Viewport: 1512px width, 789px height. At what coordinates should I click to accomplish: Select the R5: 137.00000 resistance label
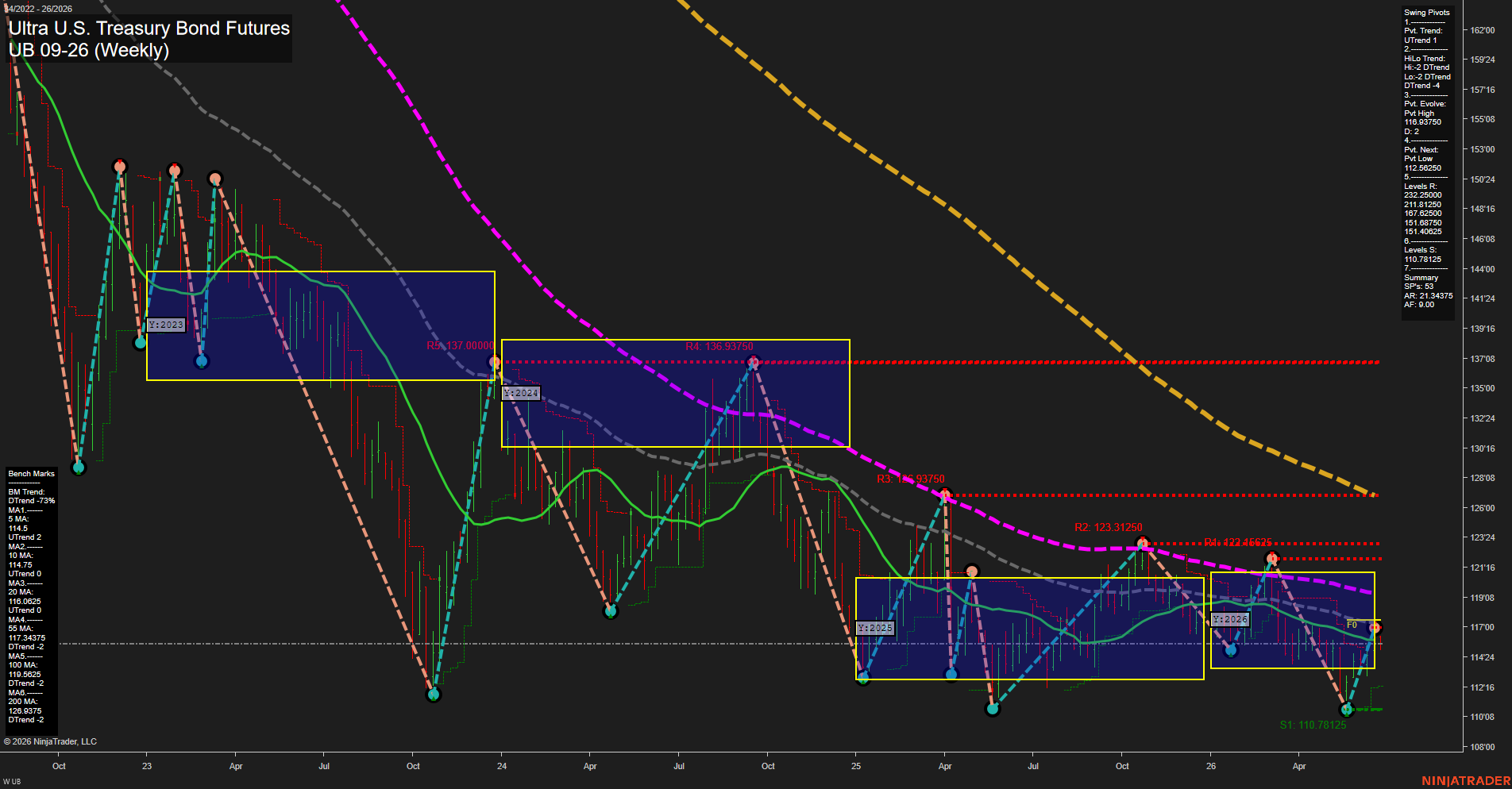tap(460, 346)
